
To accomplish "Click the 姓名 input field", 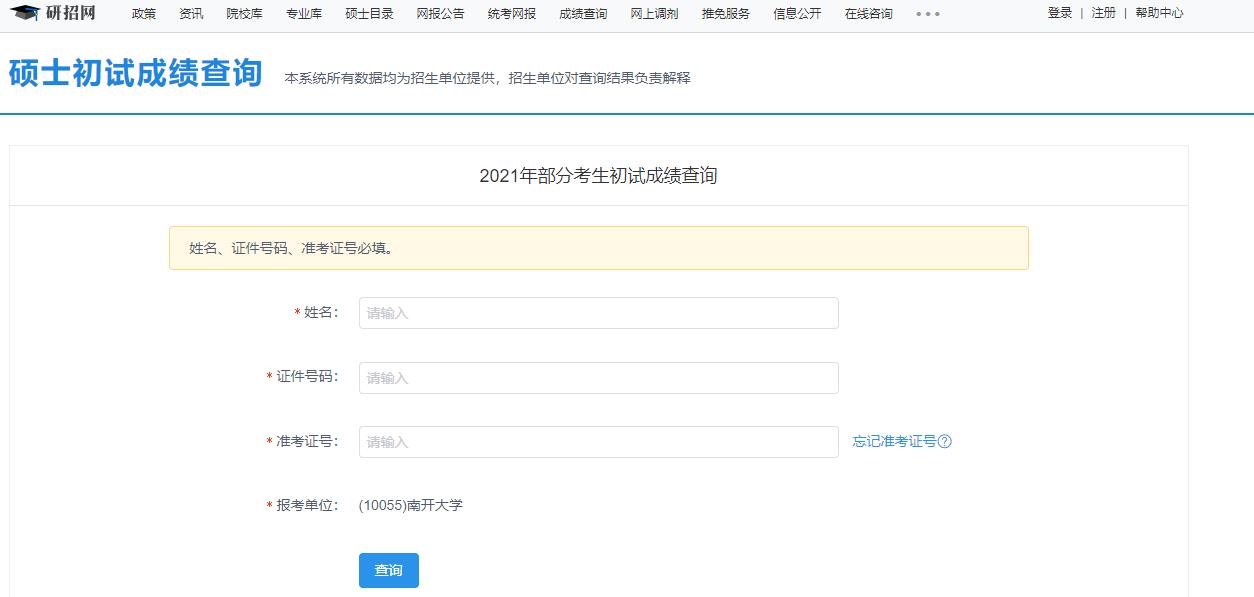I will 598,312.
